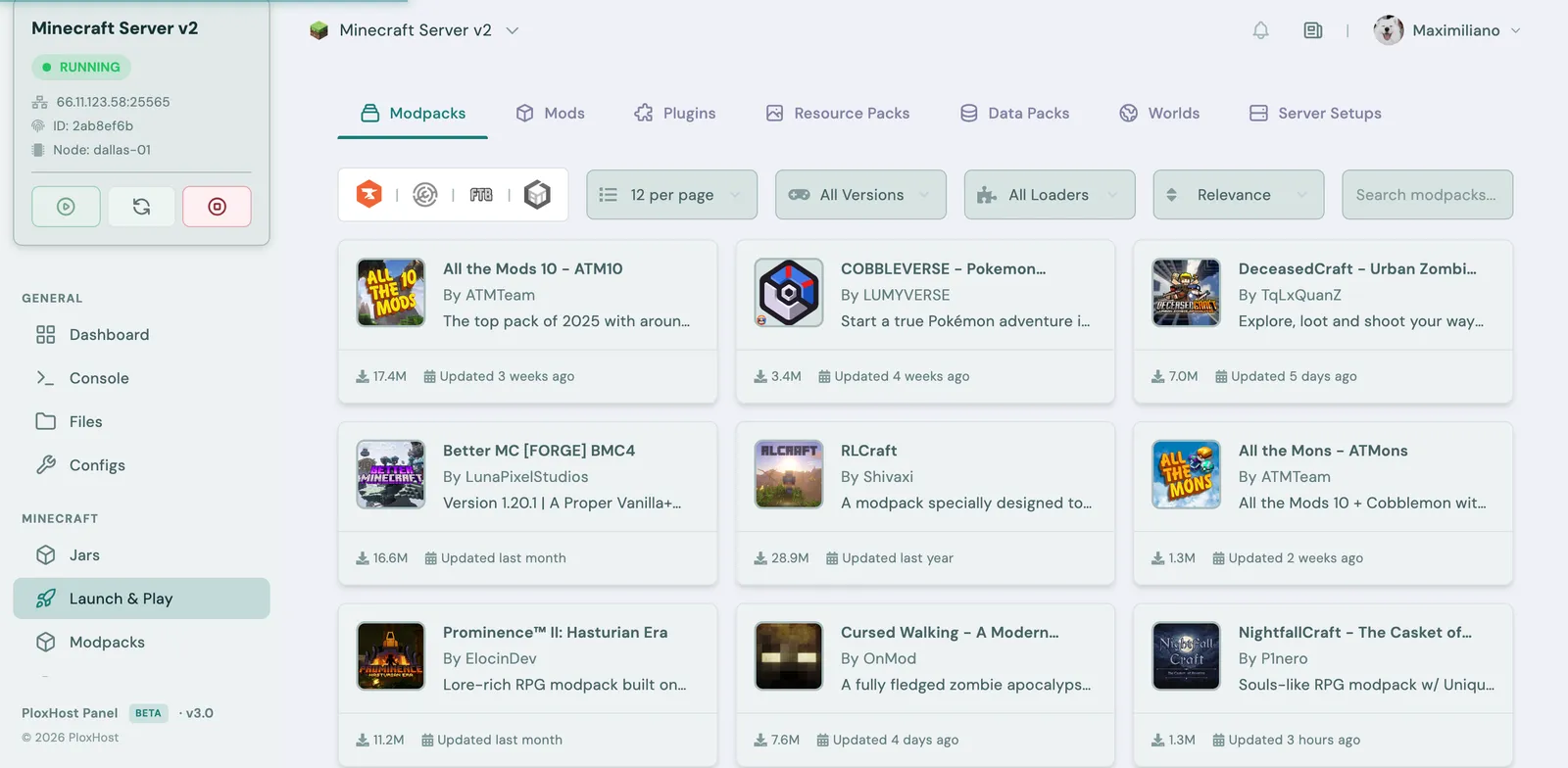Image resolution: width=1568 pixels, height=768 pixels.
Task: Open Console in the sidebar
Action: tap(141, 378)
